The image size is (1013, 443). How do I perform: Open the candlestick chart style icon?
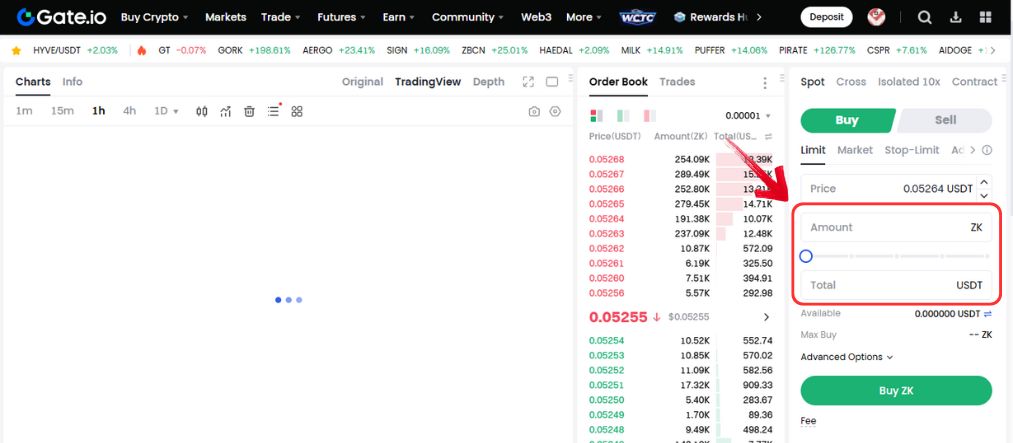(202, 112)
